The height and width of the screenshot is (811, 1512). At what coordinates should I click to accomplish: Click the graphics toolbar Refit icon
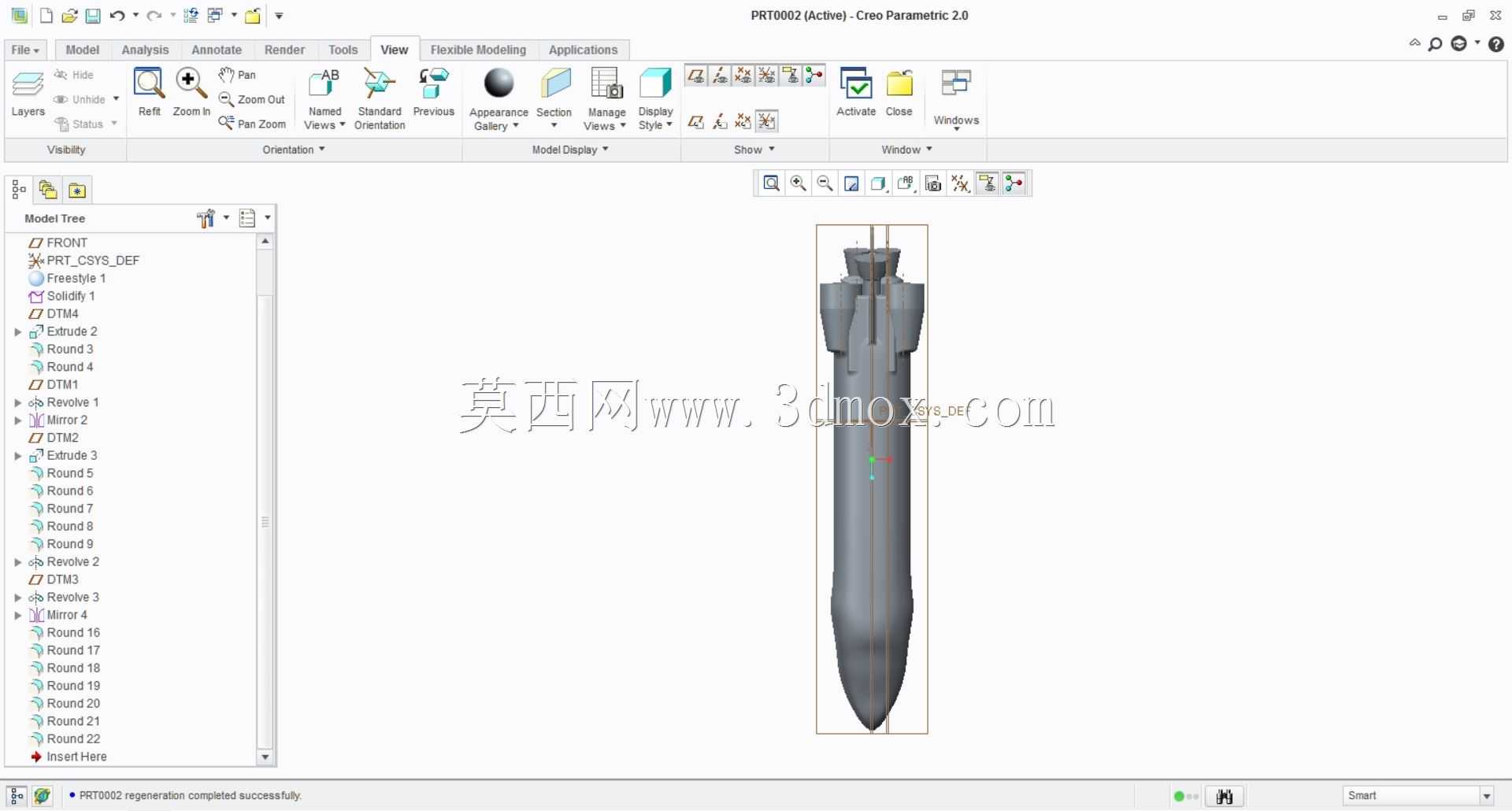pyautogui.click(x=772, y=183)
